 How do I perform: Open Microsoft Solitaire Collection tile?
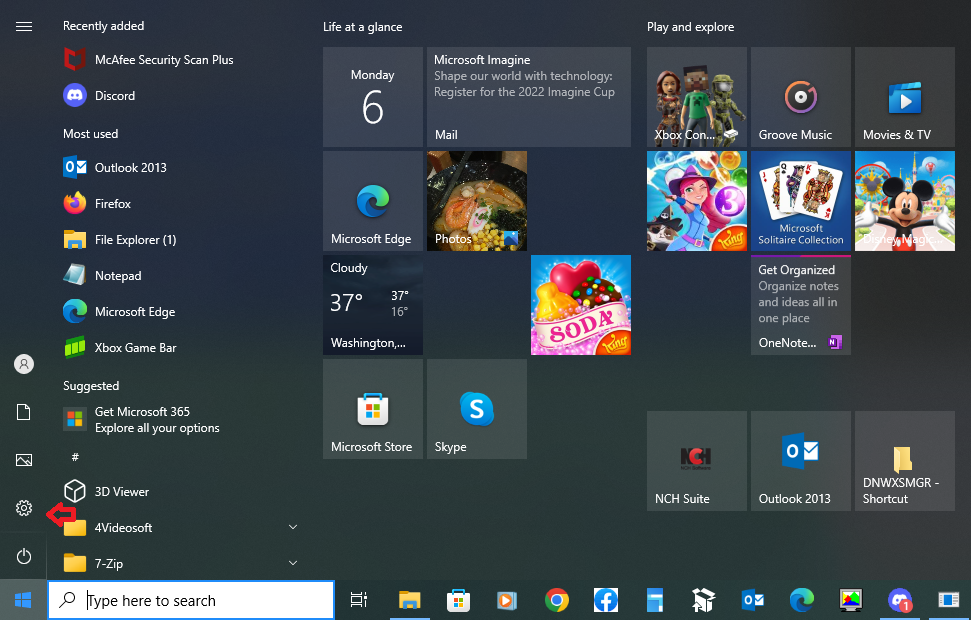pyautogui.click(x=801, y=201)
